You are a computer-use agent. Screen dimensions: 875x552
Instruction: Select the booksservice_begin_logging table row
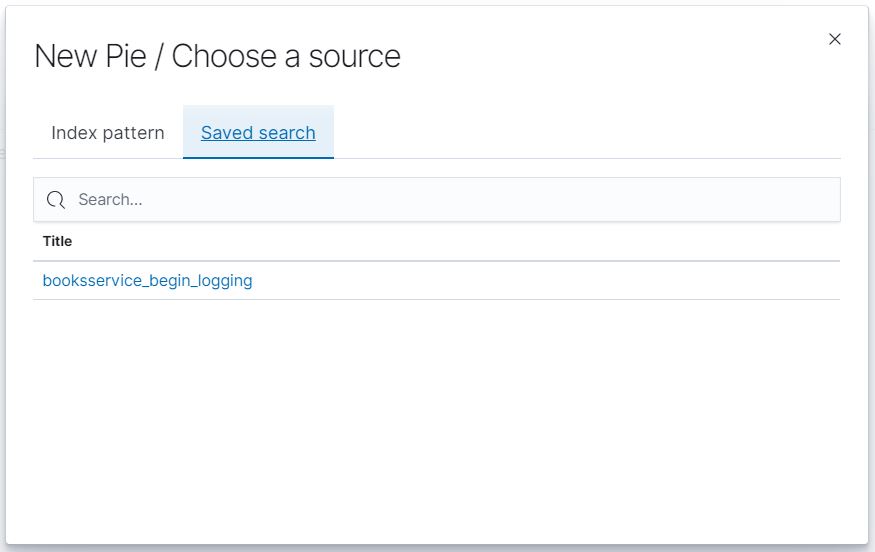pos(436,281)
